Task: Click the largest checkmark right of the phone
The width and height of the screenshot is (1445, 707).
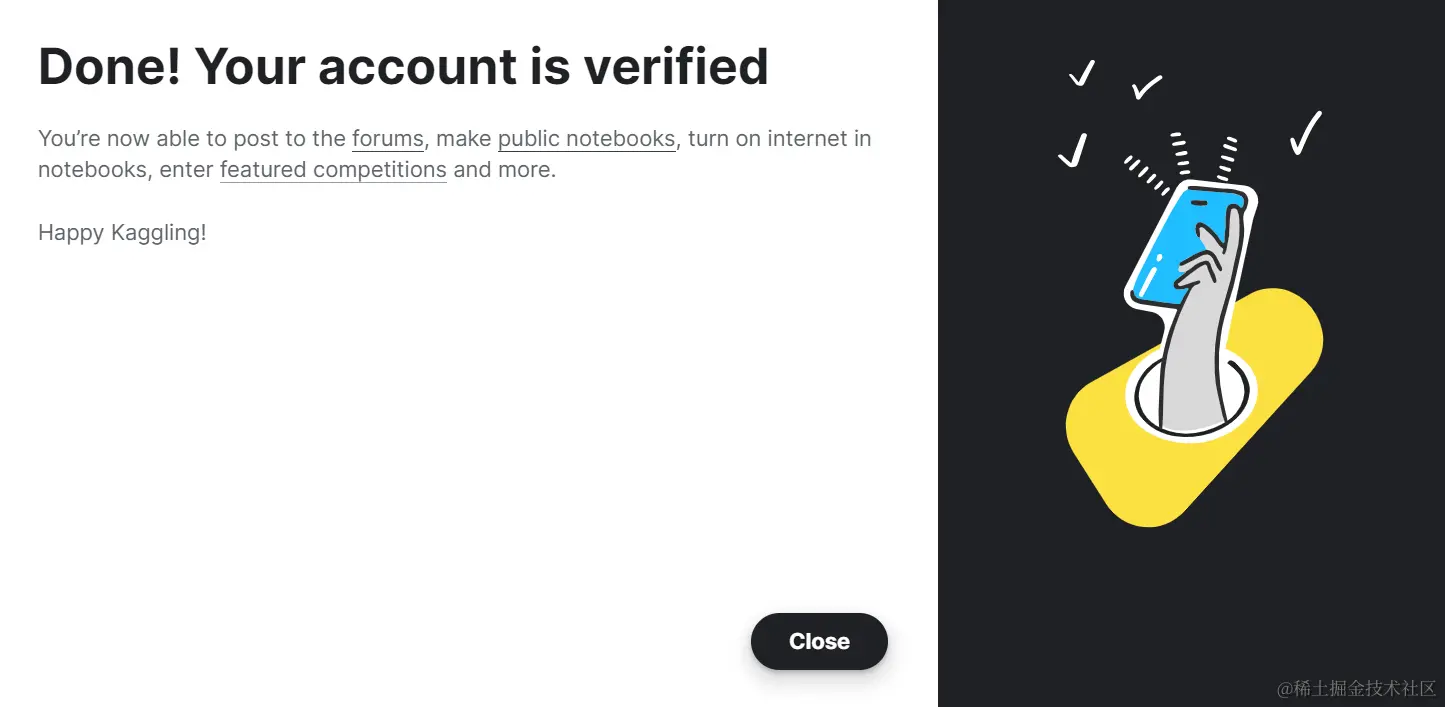Action: pos(1305,133)
